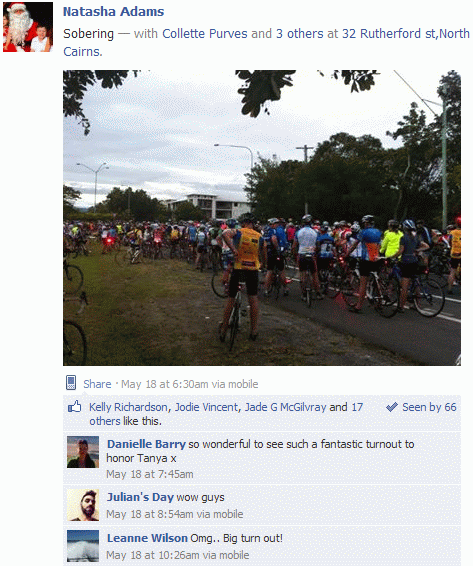The height and width of the screenshot is (566, 473).
Task: View Jodie Vincent's profile from likes
Action: (206, 407)
